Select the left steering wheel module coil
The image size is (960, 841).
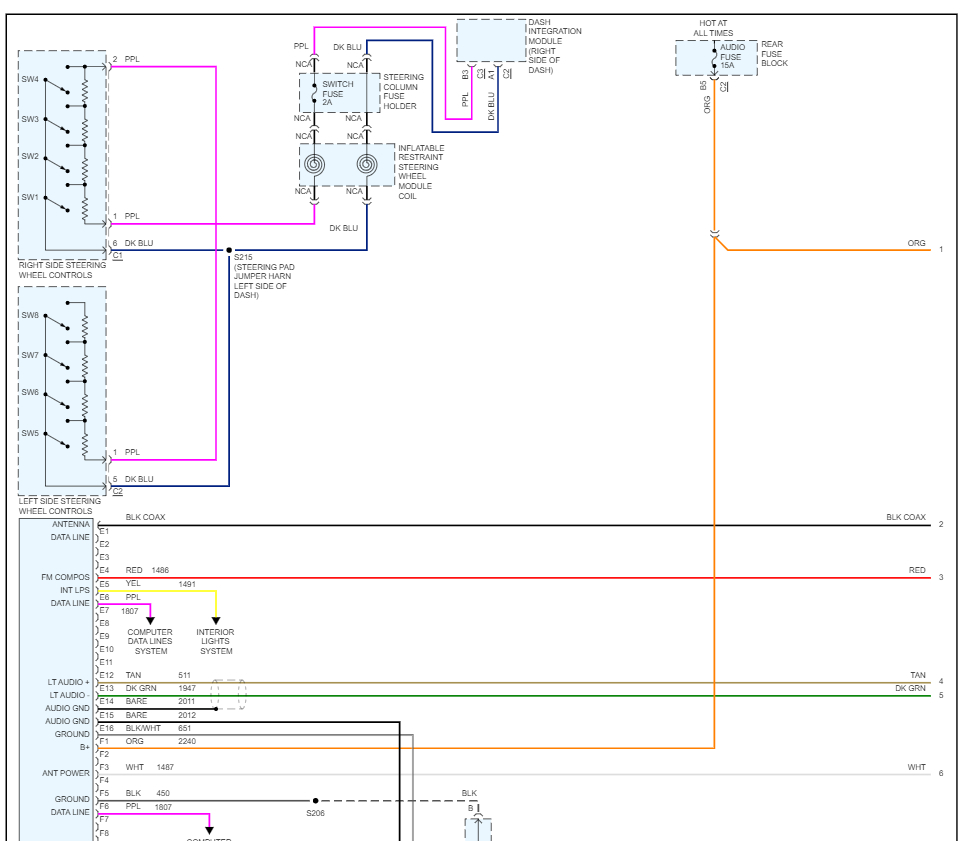click(314, 165)
